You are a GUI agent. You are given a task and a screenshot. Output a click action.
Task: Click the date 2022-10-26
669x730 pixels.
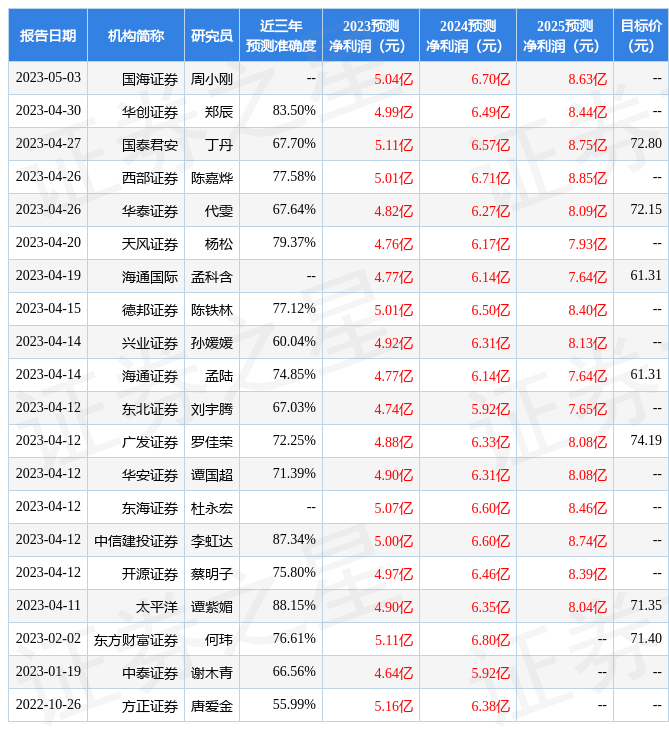48,705
